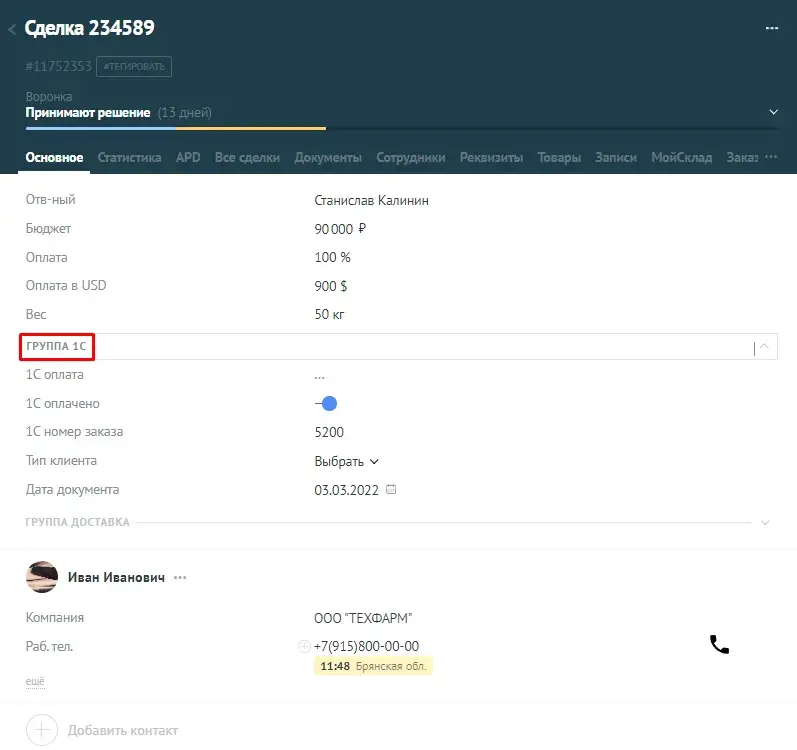Open the Статистика tab
This screenshot has width=797, height=750.
click(130, 158)
